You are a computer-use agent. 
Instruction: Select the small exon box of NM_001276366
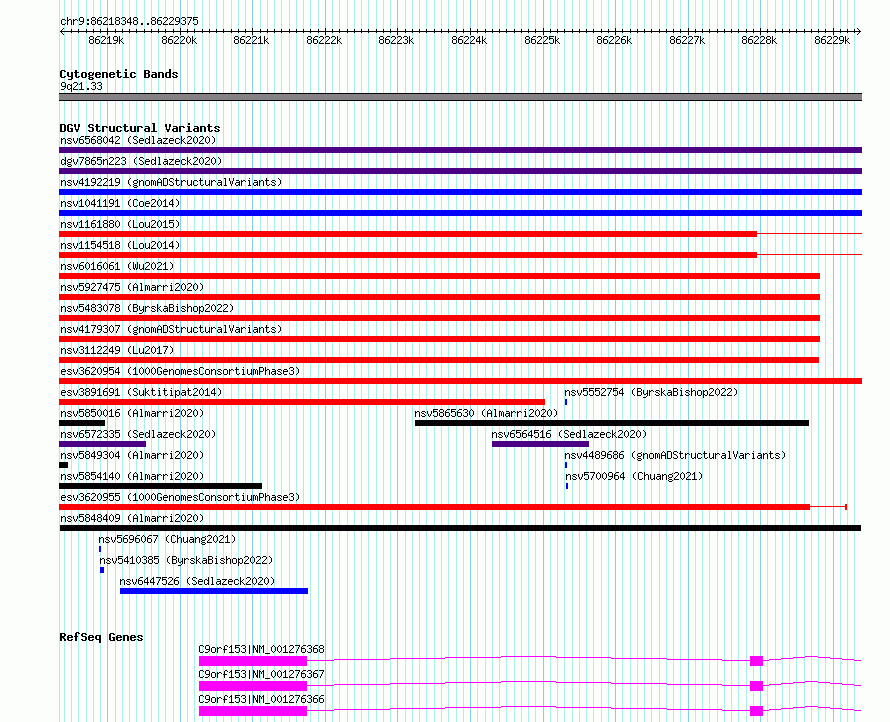(756, 711)
